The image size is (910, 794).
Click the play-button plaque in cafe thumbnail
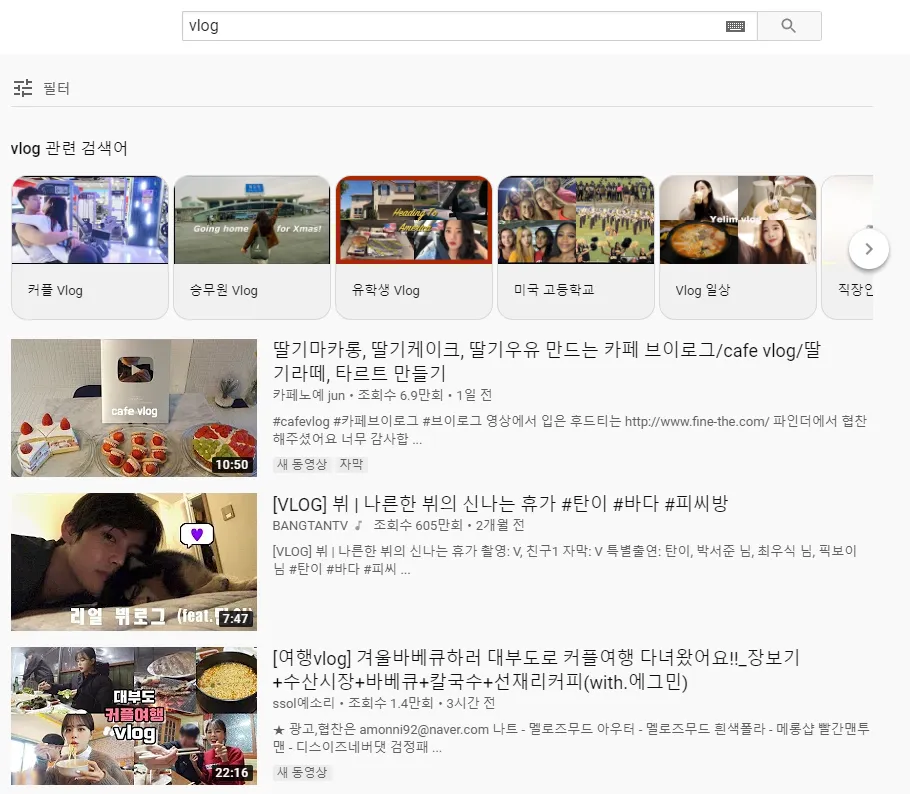136,383
